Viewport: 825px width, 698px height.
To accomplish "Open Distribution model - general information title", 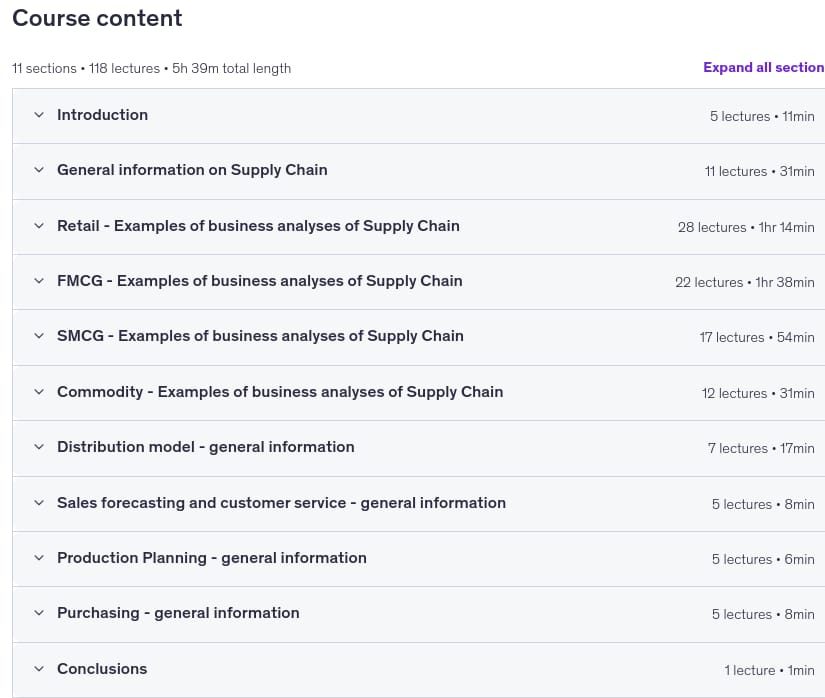I will coord(206,447).
